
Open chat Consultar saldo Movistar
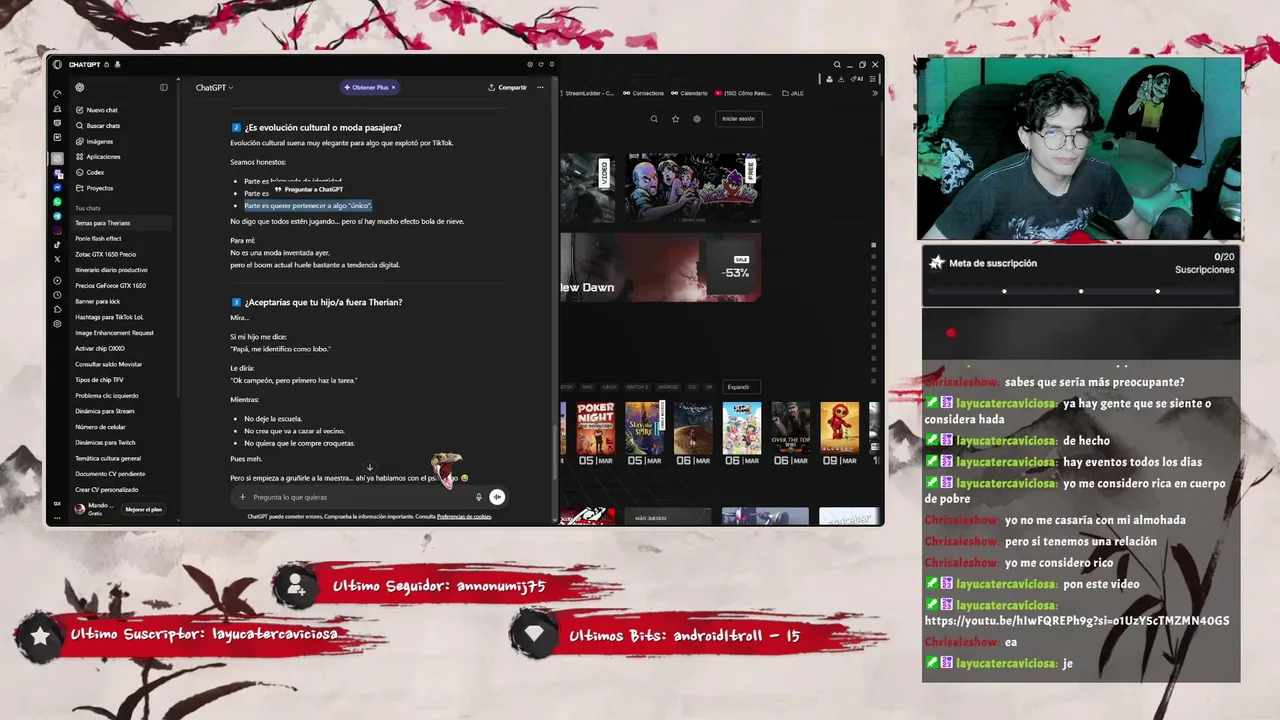[x=108, y=364]
